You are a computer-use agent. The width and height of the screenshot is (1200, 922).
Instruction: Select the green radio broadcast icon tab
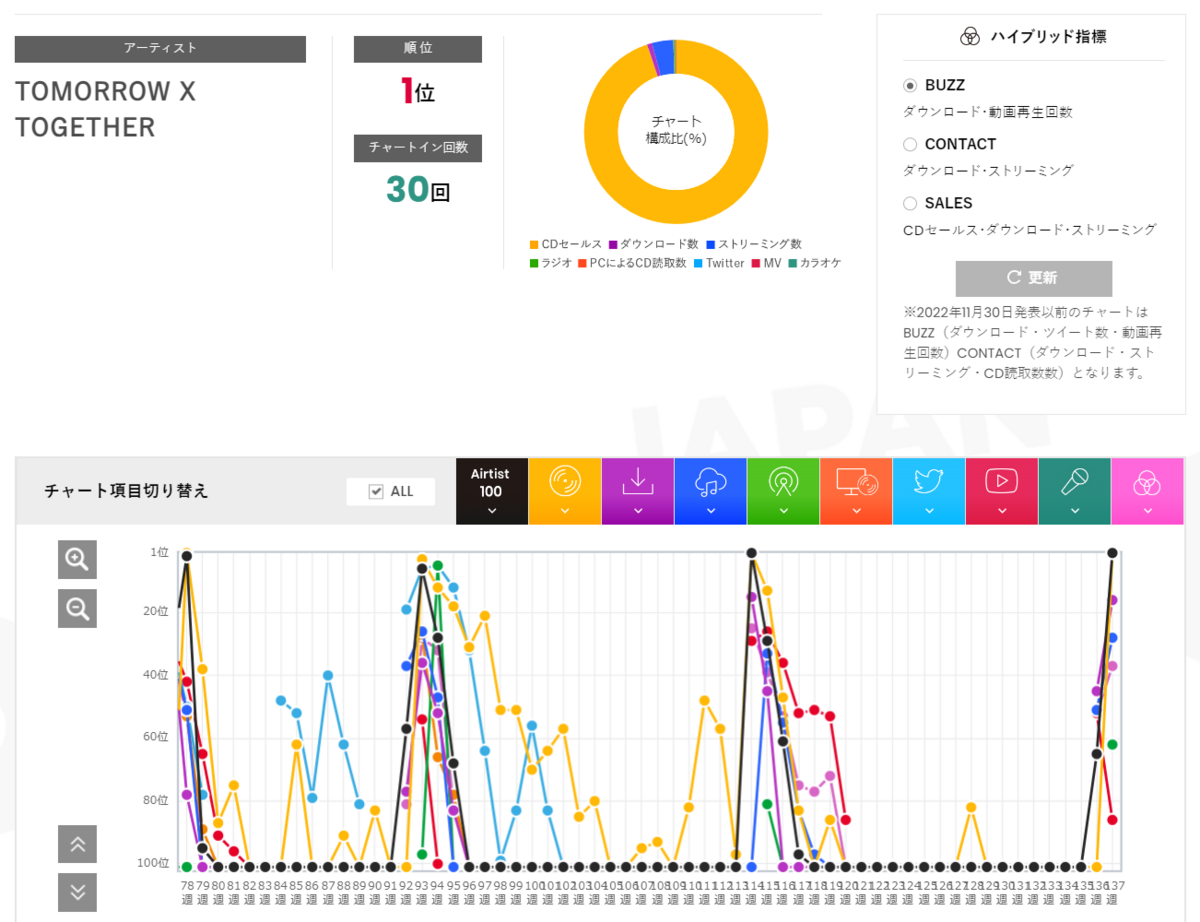[783, 491]
